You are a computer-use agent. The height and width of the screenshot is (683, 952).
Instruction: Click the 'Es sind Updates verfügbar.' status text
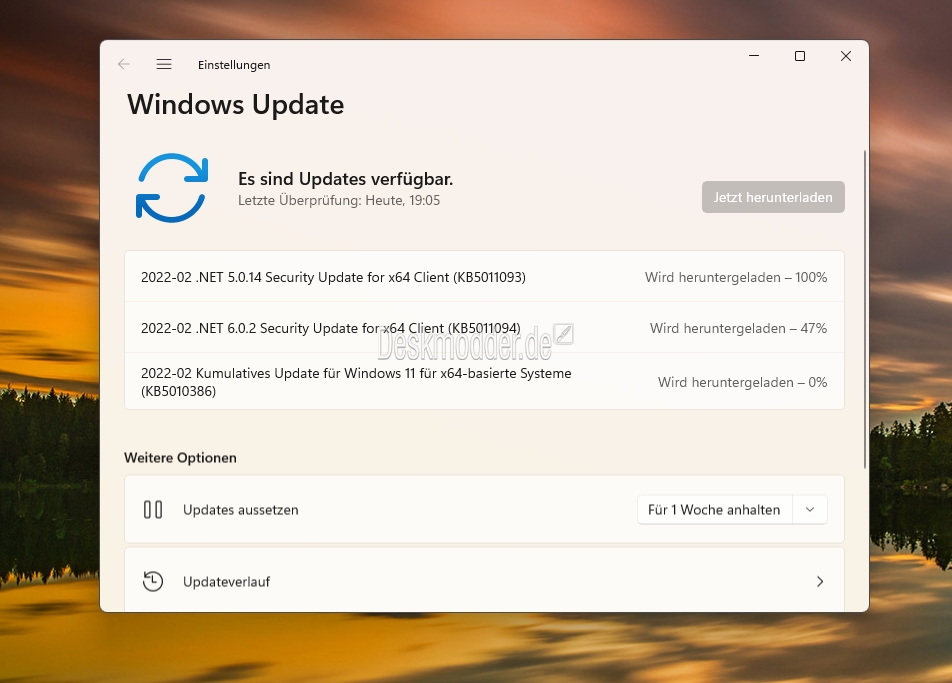[345, 179]
